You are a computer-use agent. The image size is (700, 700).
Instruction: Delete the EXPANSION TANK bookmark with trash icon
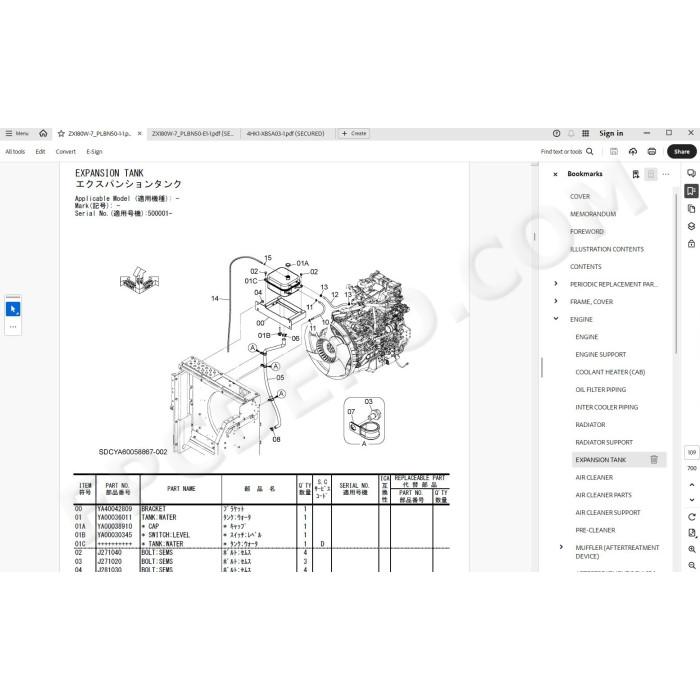tap(654, 459)
